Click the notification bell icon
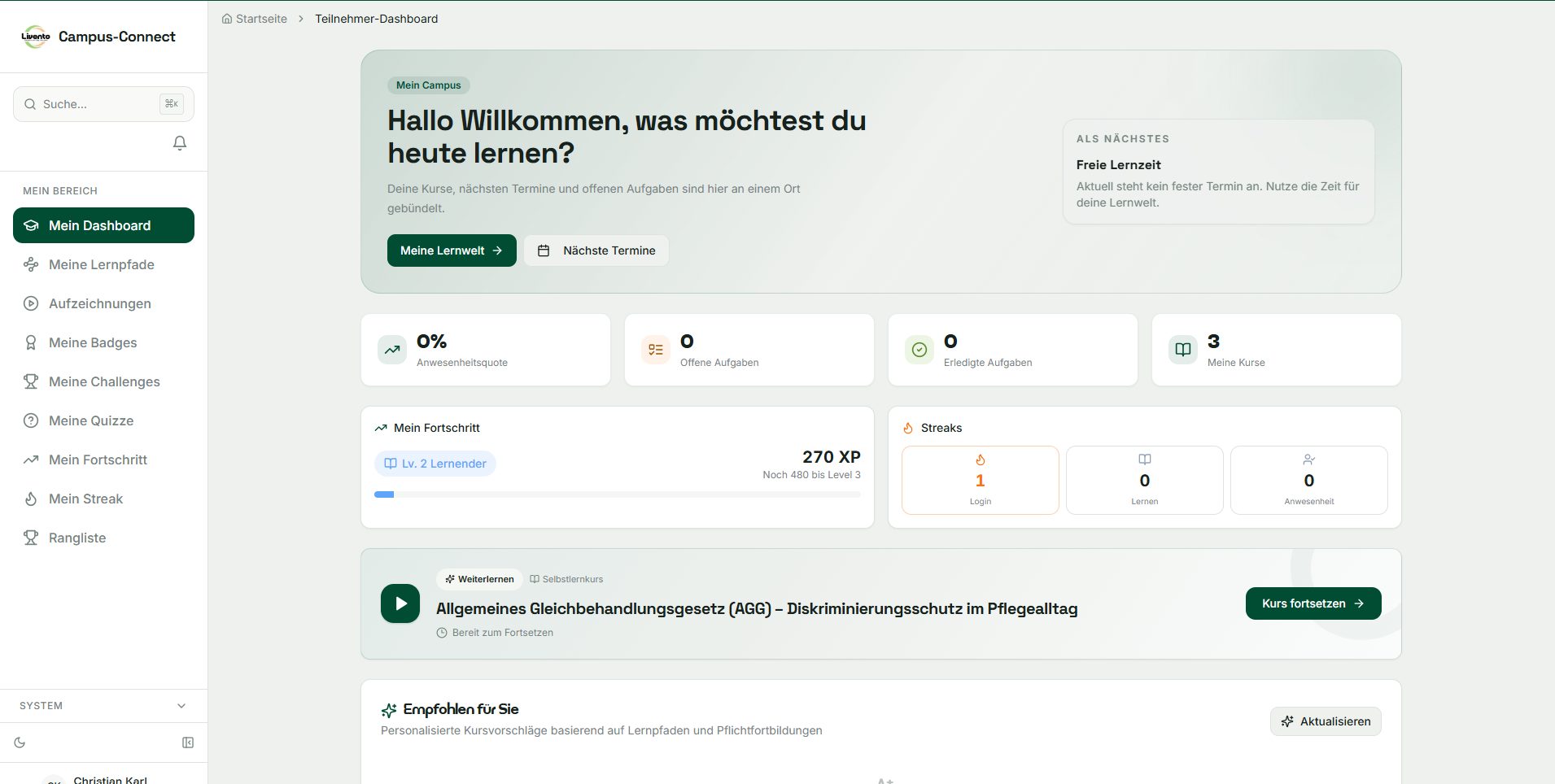1555x784 pixels. tap(180, 143)
